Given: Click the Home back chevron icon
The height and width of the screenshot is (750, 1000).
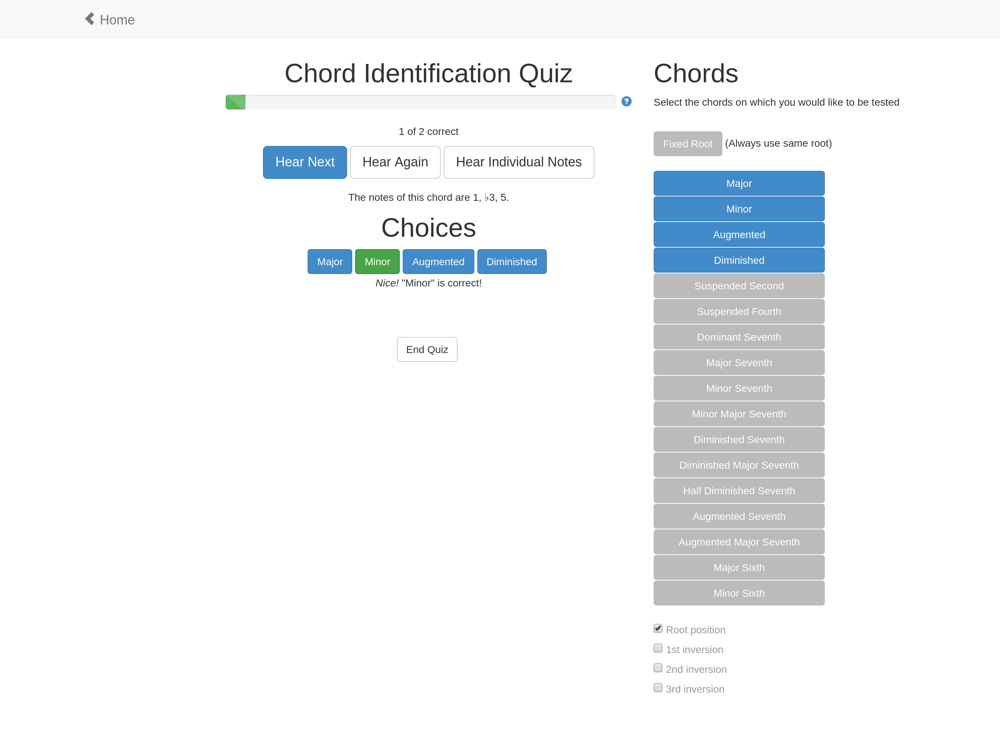Looking at the screenshot, I should 89,19.
